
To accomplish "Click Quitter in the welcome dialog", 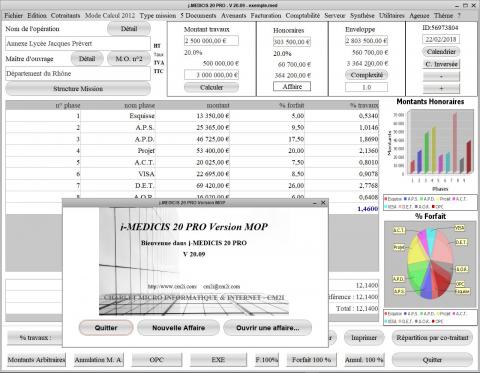I will (x=106, y=328).
